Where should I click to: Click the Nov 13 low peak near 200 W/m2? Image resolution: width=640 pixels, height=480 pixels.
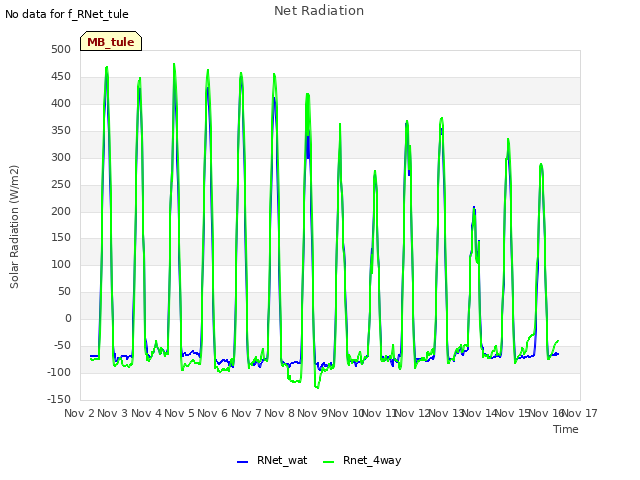474,208
